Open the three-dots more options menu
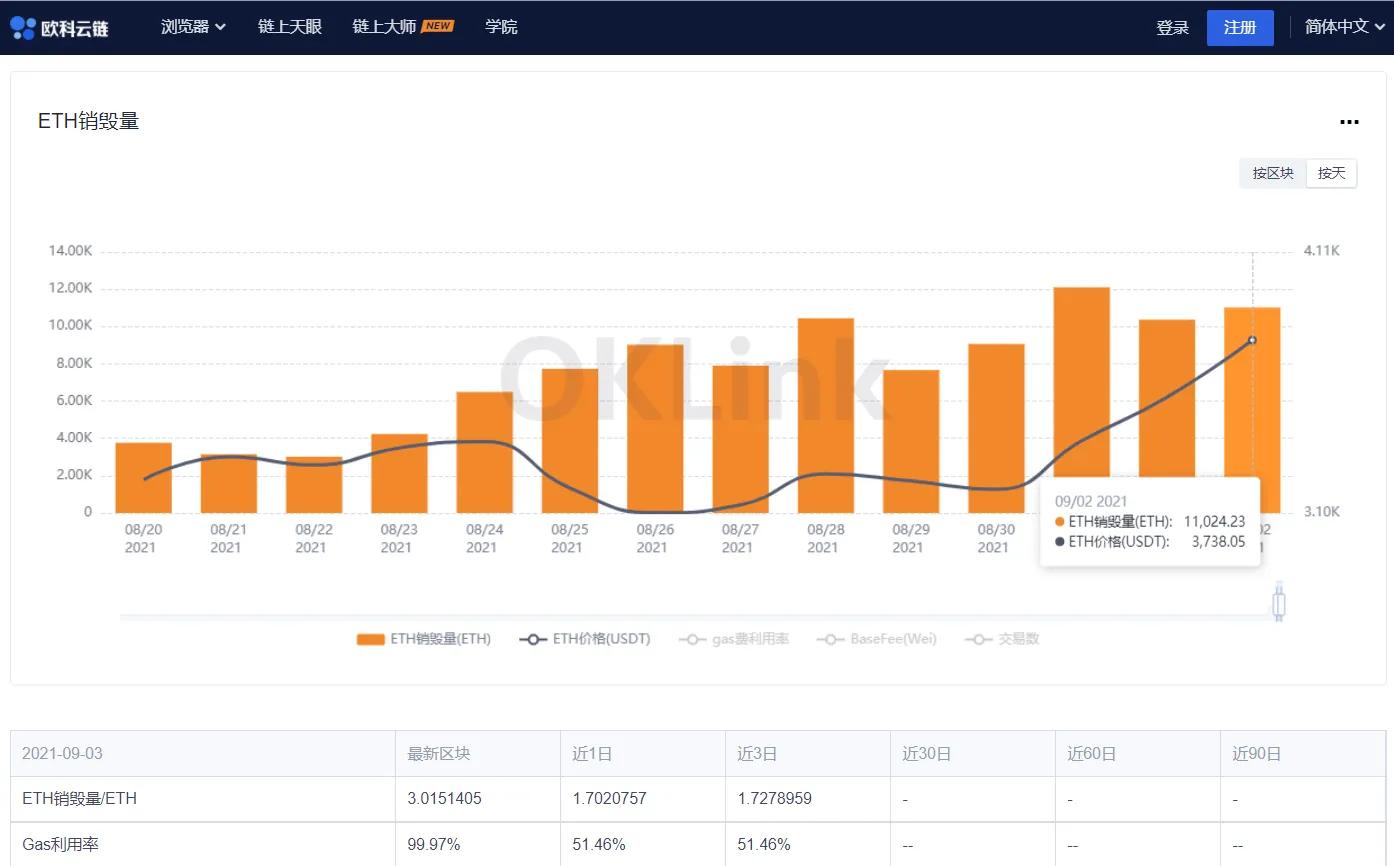The image size is (1394, 866). pyautogui.click(x=1349, y=122)
